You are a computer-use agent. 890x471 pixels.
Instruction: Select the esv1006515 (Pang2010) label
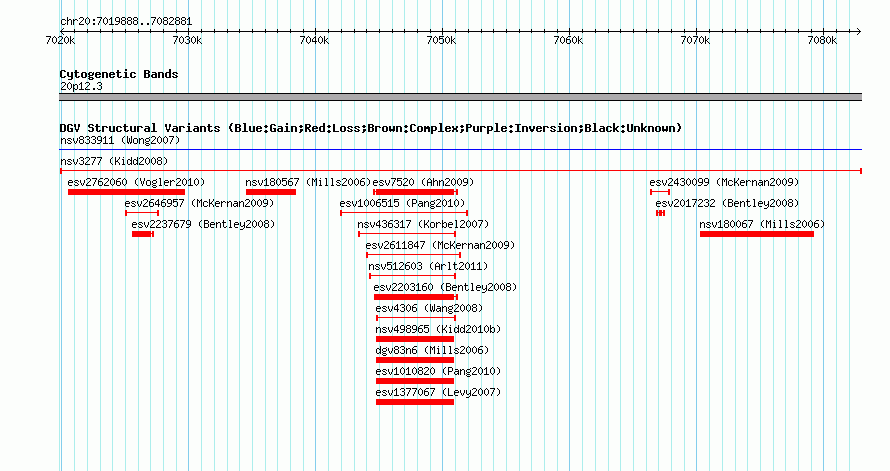(402, 203)
